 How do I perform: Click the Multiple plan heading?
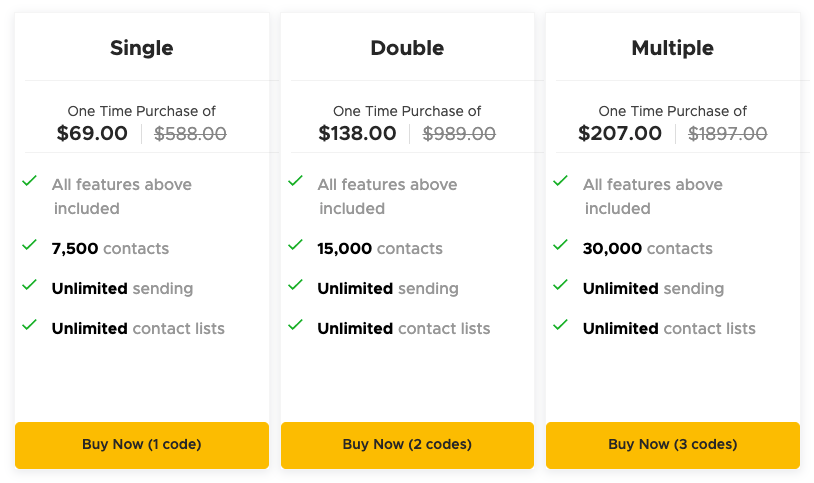coord(672,48)
